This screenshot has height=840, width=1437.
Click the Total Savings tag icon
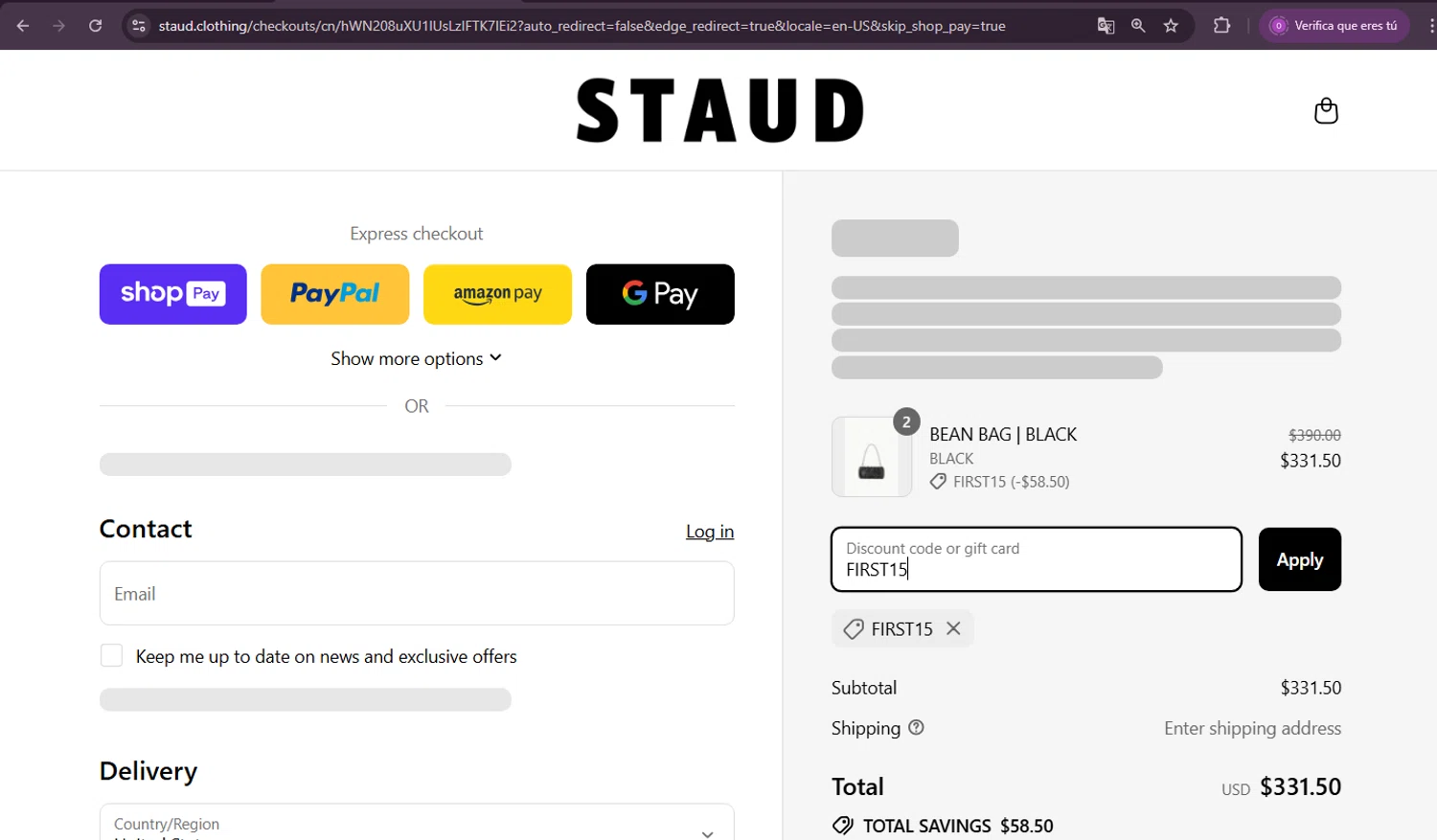click(x=843, y=826)
